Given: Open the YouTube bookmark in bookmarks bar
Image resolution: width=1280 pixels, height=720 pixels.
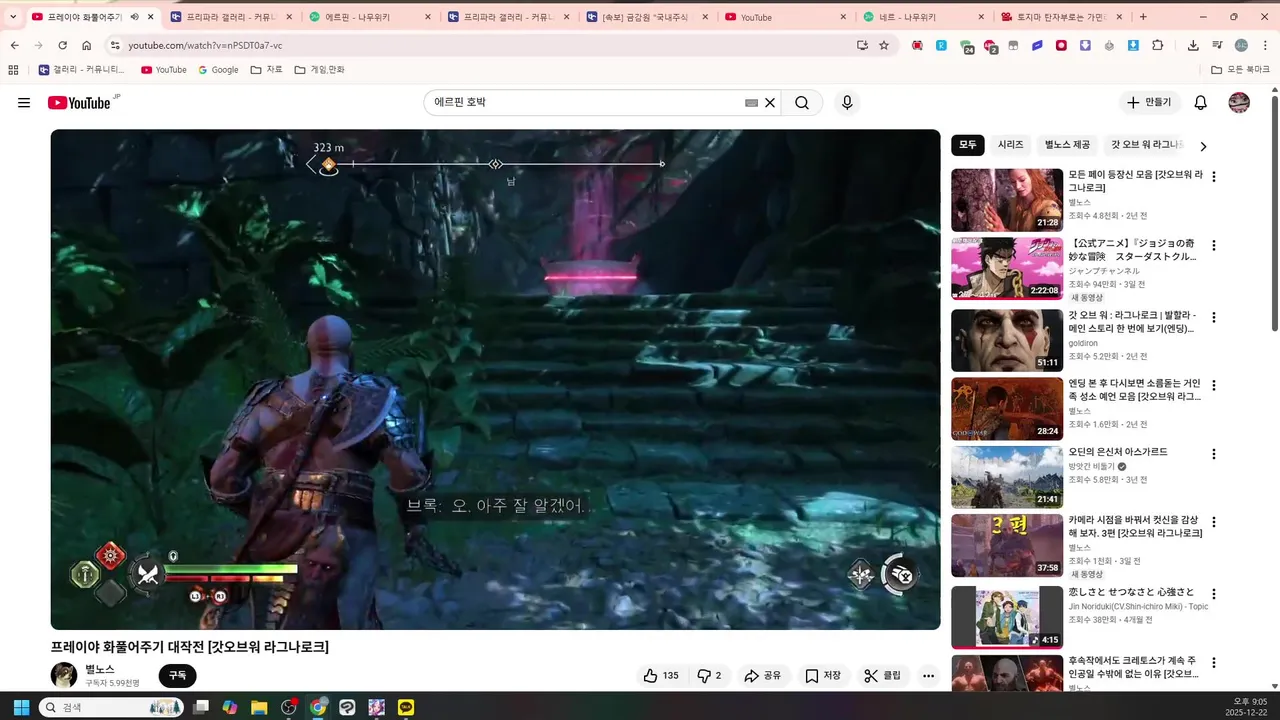Looking at the screenshot, I should (163, 70).
